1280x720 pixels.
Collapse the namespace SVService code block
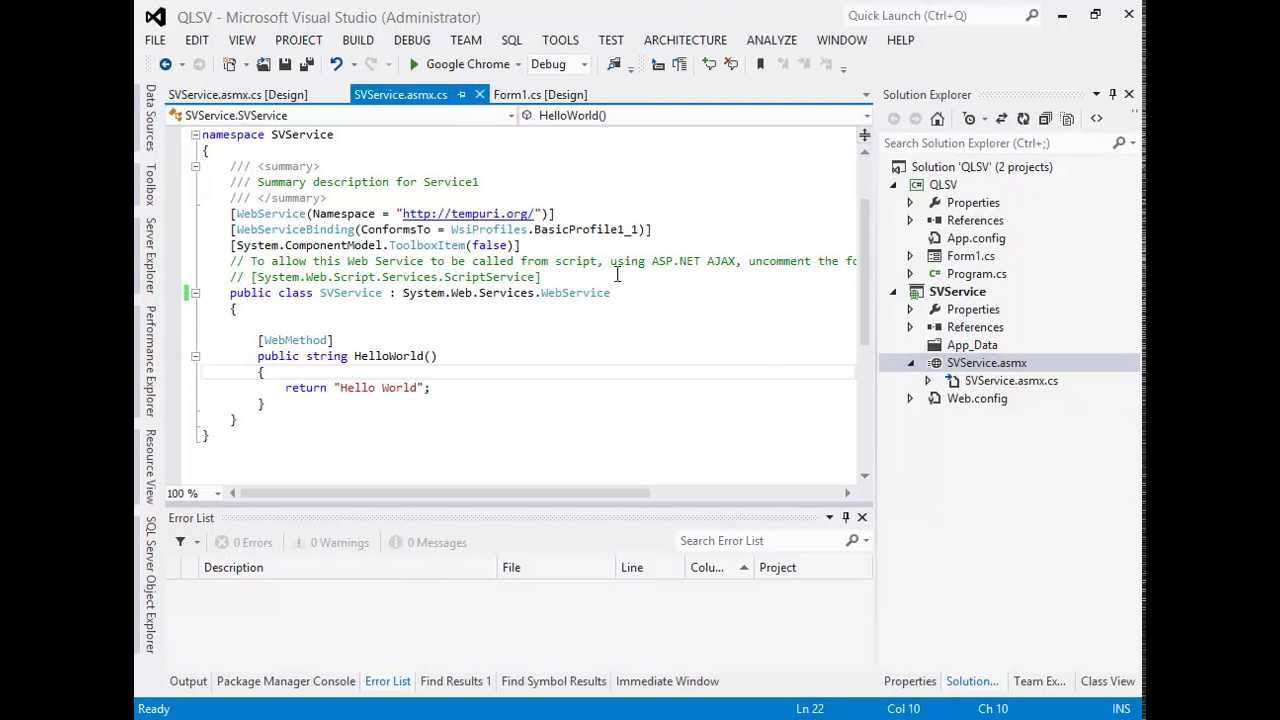[x=195, y=134]
